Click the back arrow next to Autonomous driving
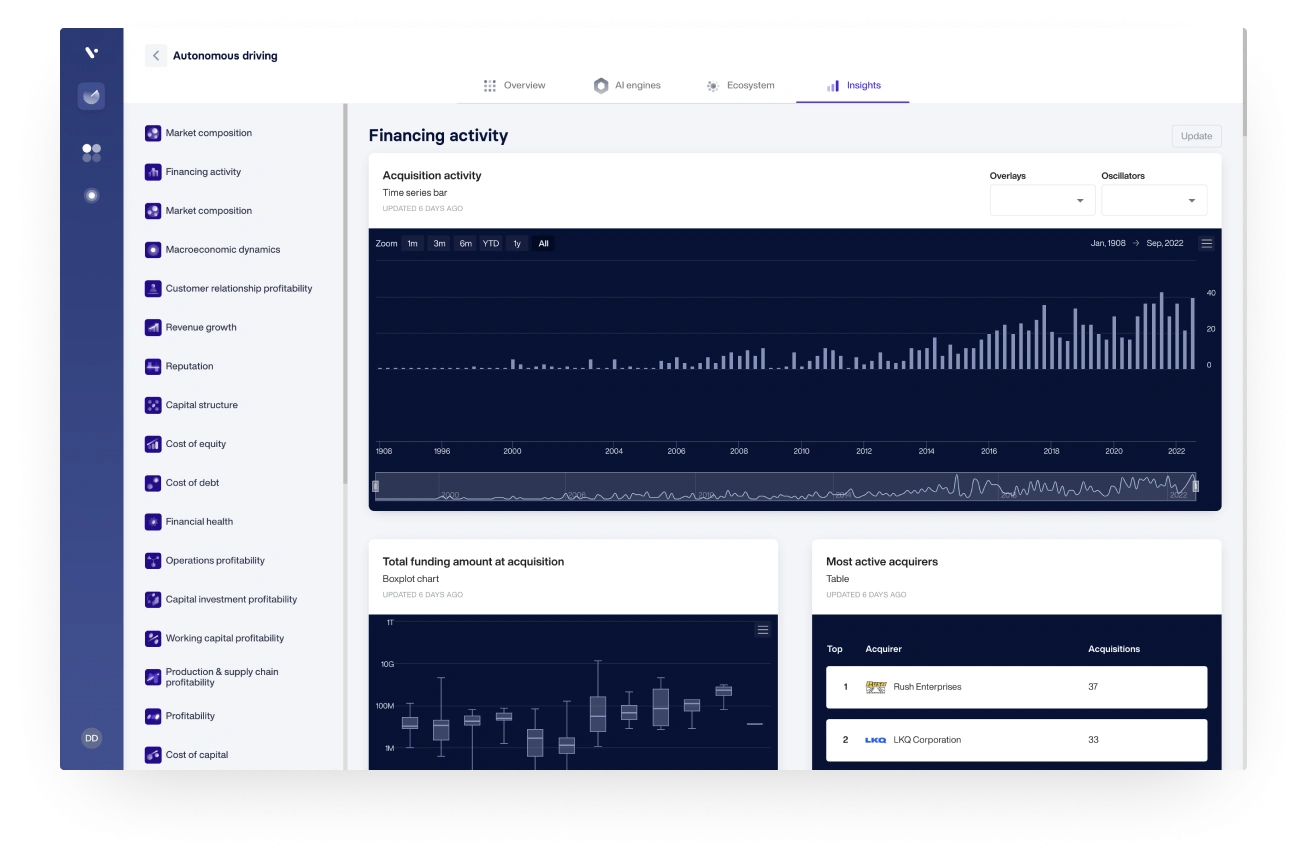The height and width of the screenshot is (862, 1307). tap(156, 56)
